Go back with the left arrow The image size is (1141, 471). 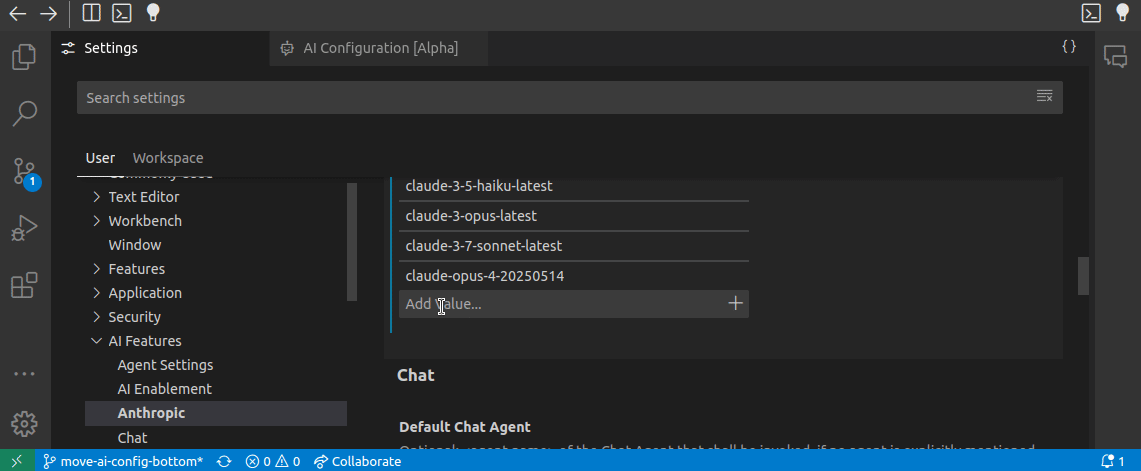[17, 13]
